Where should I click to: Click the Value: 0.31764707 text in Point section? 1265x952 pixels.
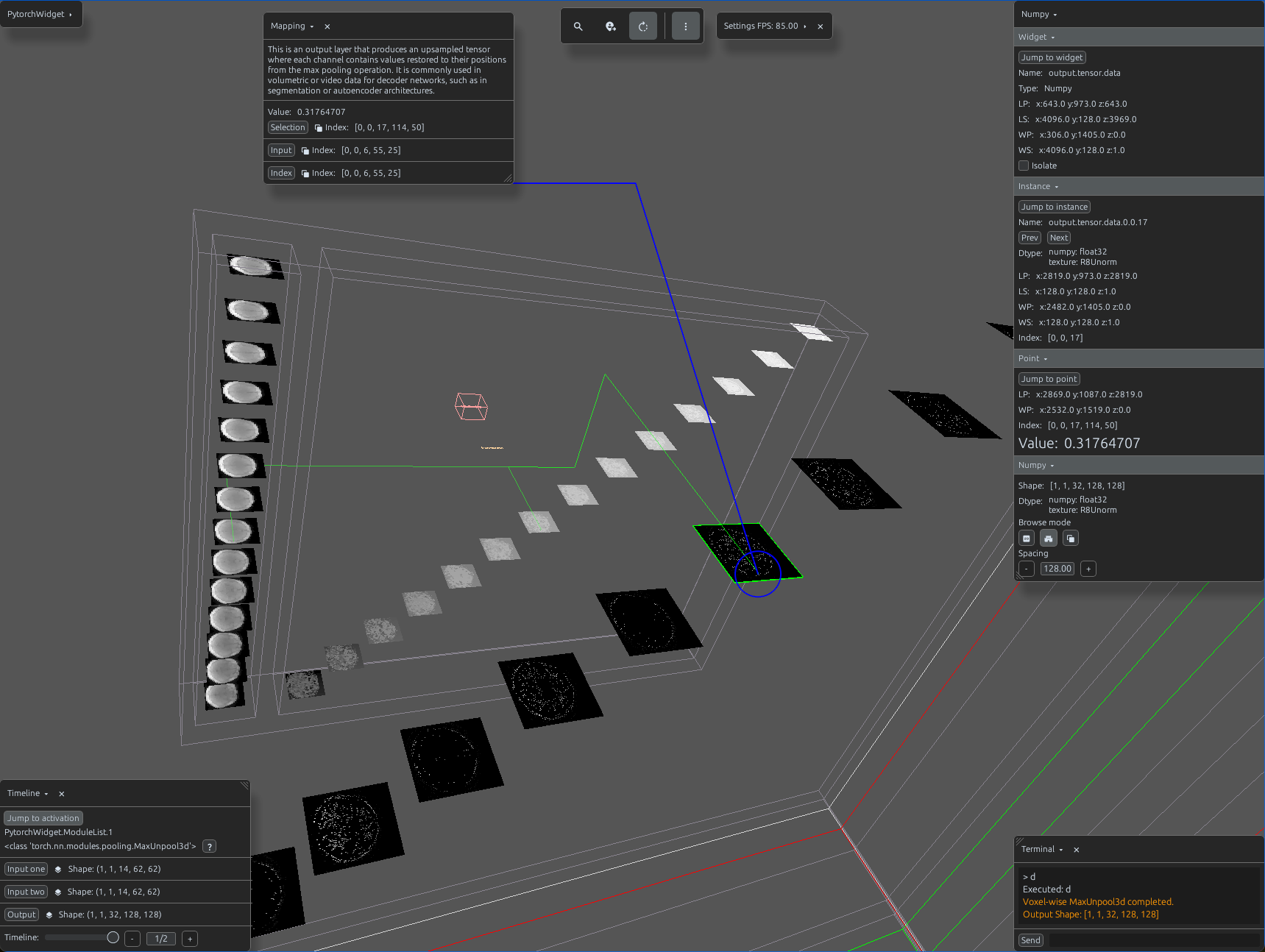pyautogui.click(x=1080, y=443)
